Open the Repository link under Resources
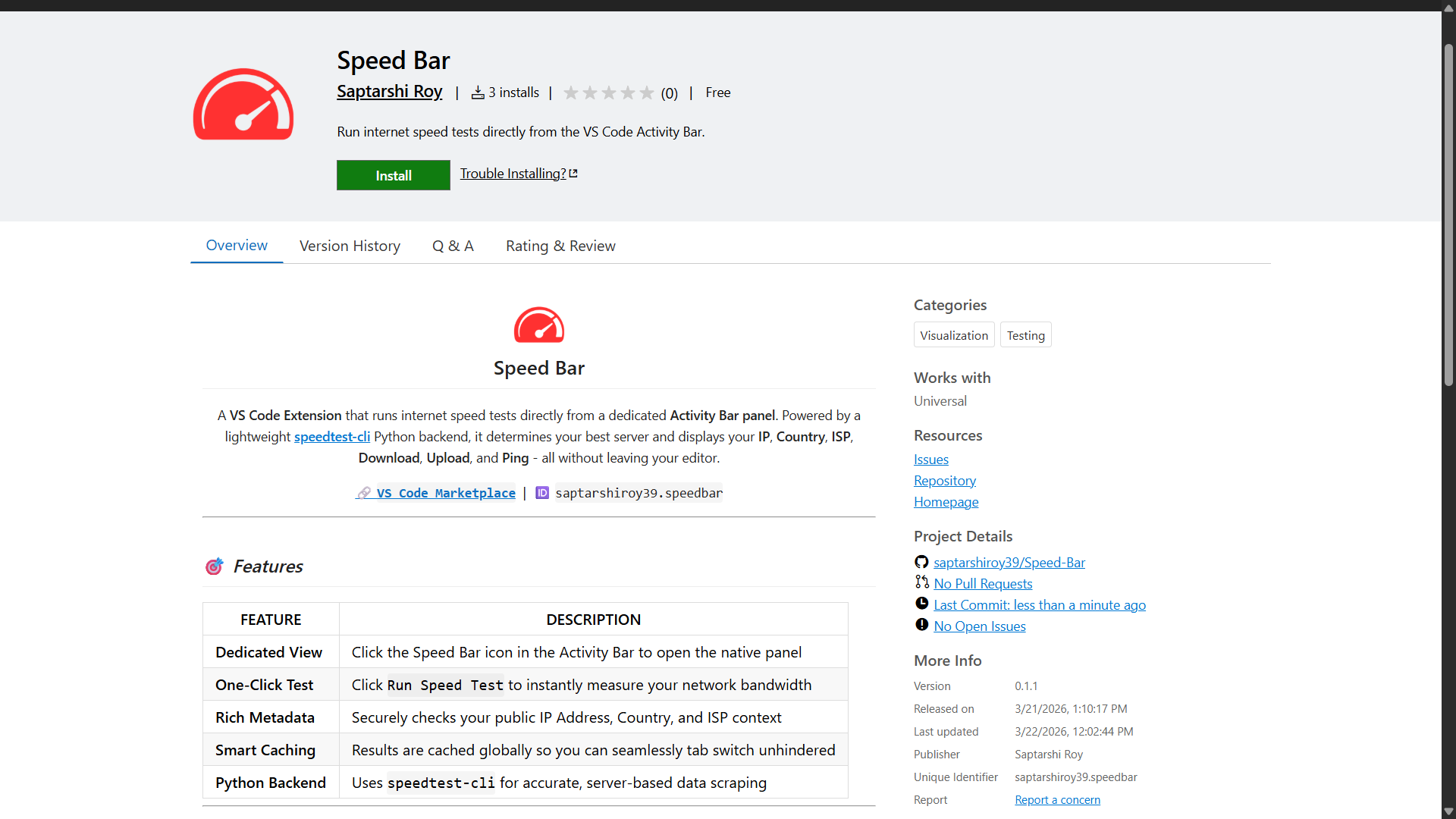Image resolution: width=1456 pixels, height=819 pixels. point(944,480)
